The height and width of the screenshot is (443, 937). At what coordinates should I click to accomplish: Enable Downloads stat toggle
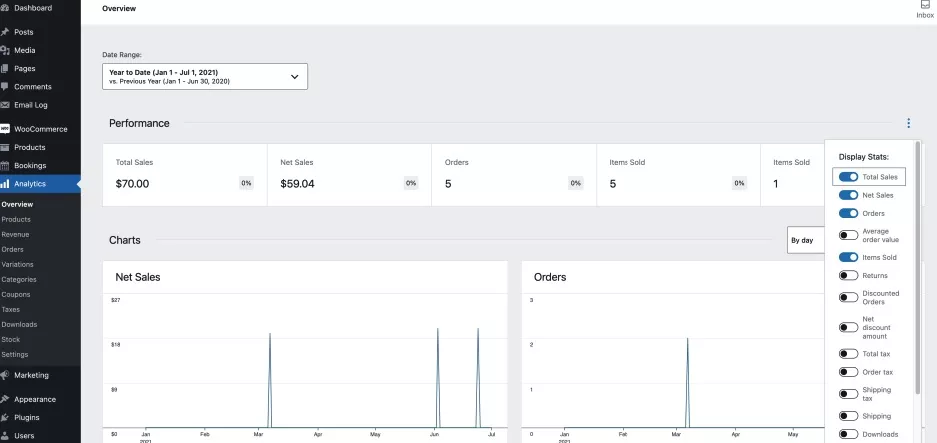[848, 435]
